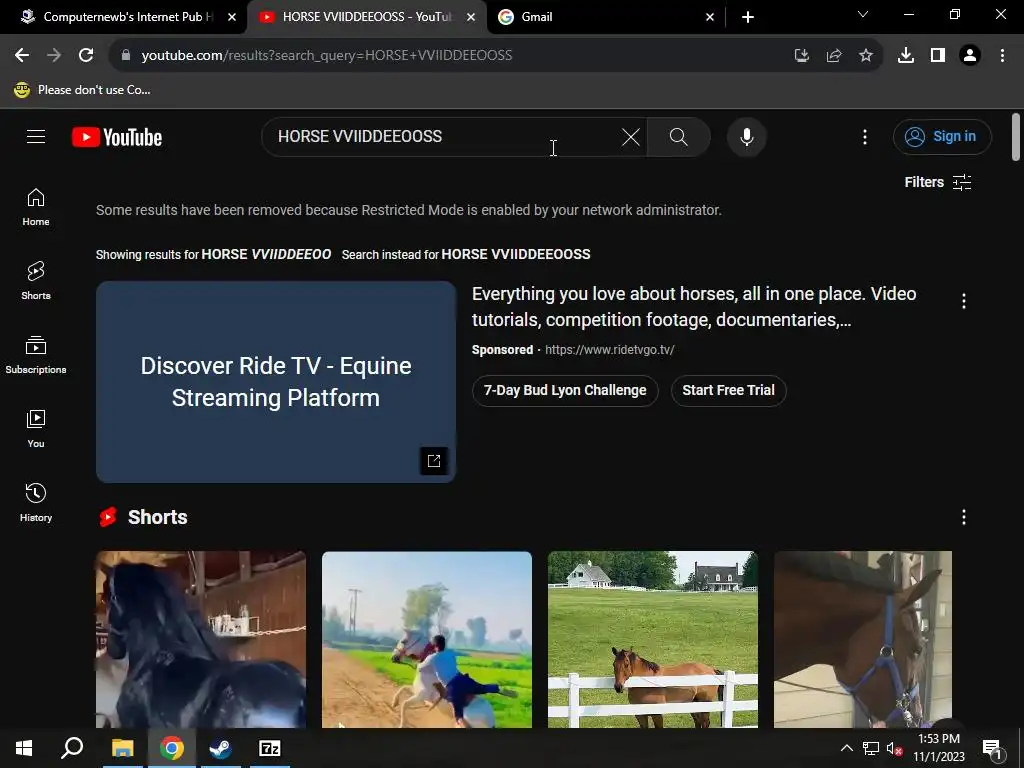
Task: Open a new browser tab
Action: (x=748, y=17)
